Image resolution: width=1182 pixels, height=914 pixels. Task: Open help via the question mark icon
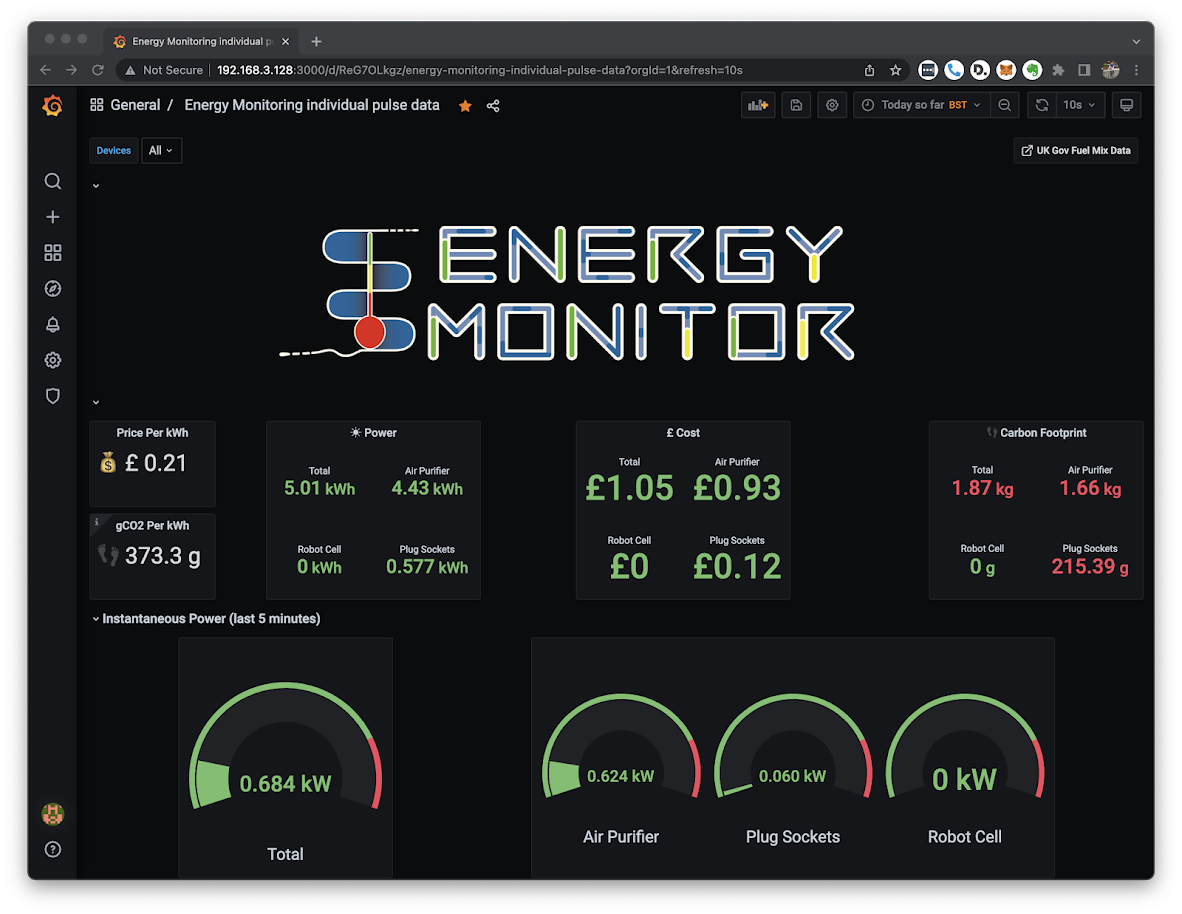pyautogui.click(x=52, y=849)
